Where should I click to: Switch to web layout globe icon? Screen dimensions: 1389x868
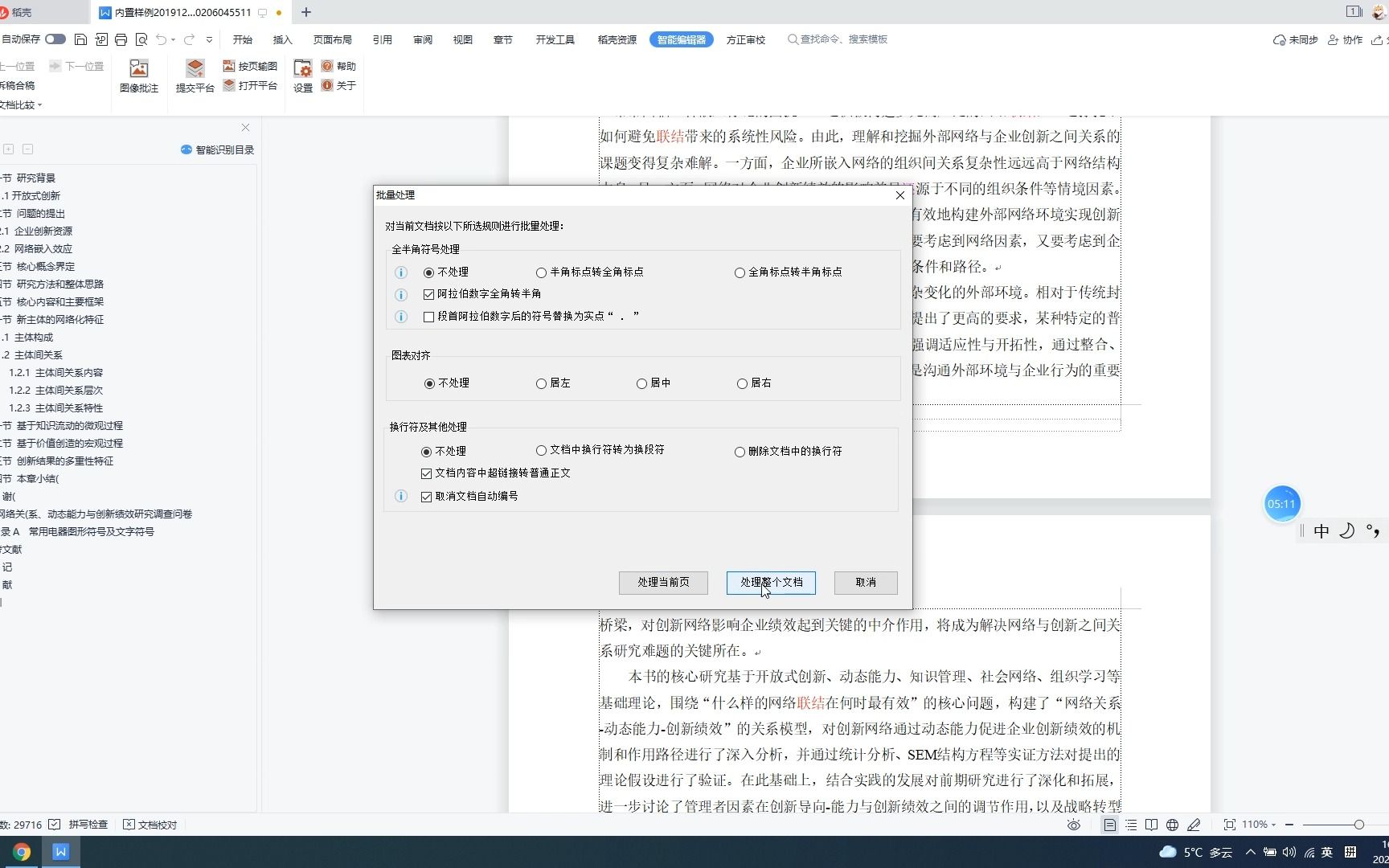tap(1172, 825)
